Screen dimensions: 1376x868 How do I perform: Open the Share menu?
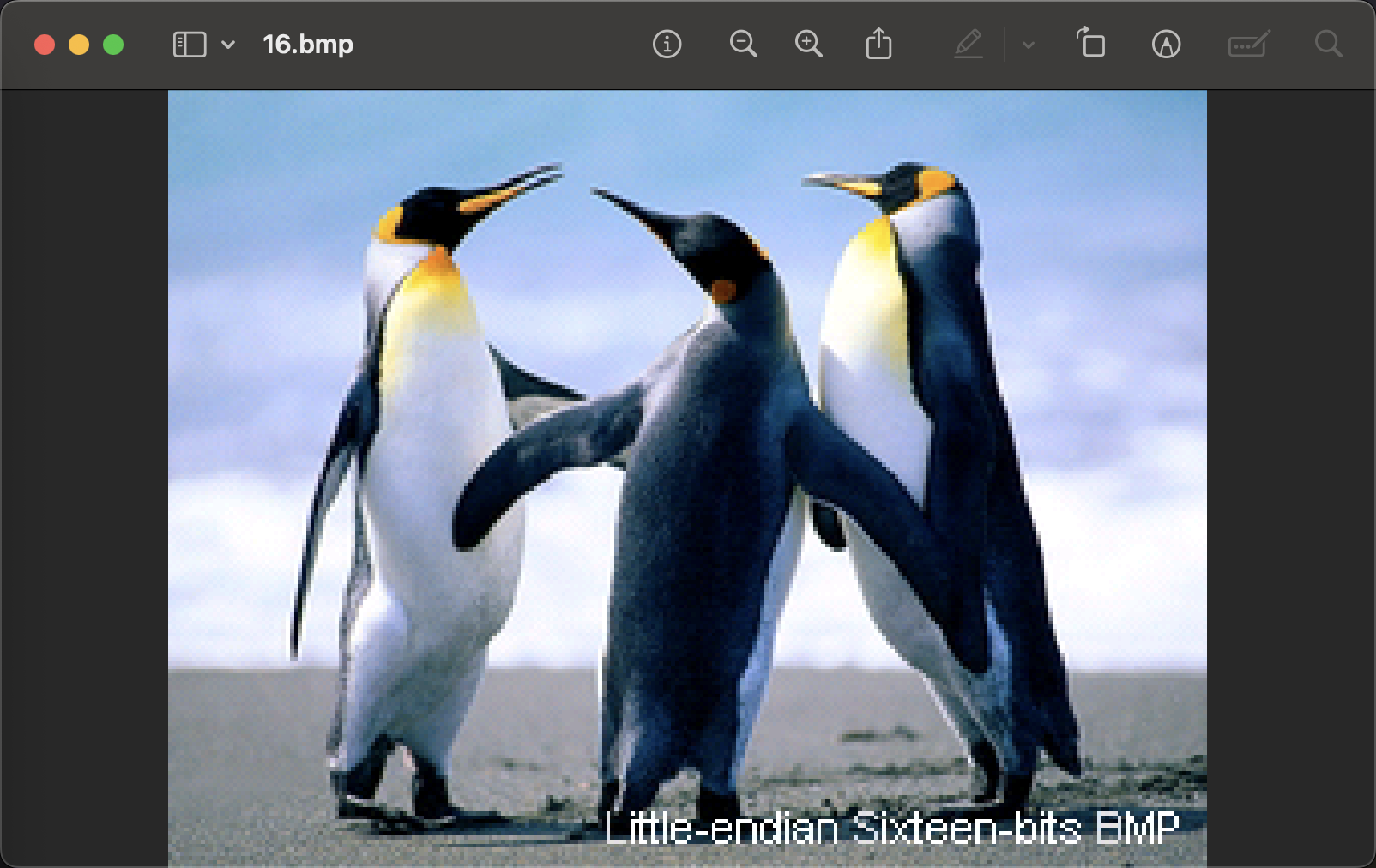click(x=878, y=45)
